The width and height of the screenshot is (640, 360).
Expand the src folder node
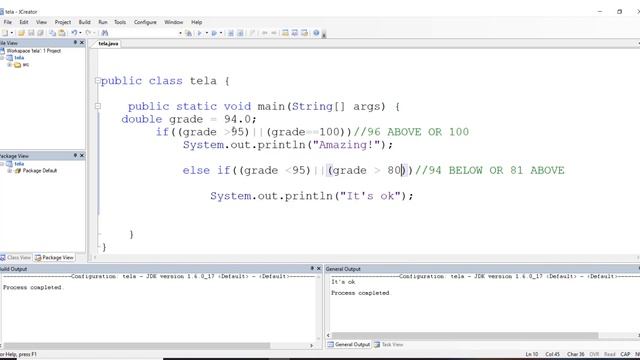9,65
